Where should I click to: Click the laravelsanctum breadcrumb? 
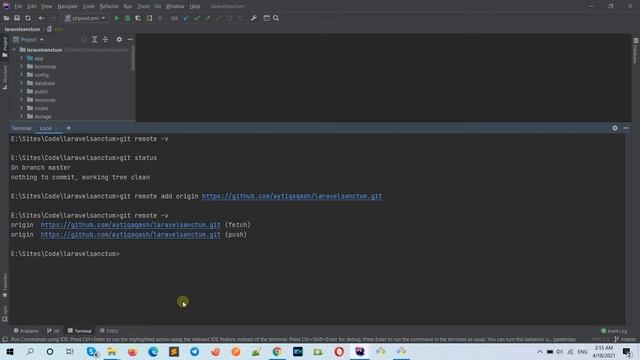(x=22, y=29)
